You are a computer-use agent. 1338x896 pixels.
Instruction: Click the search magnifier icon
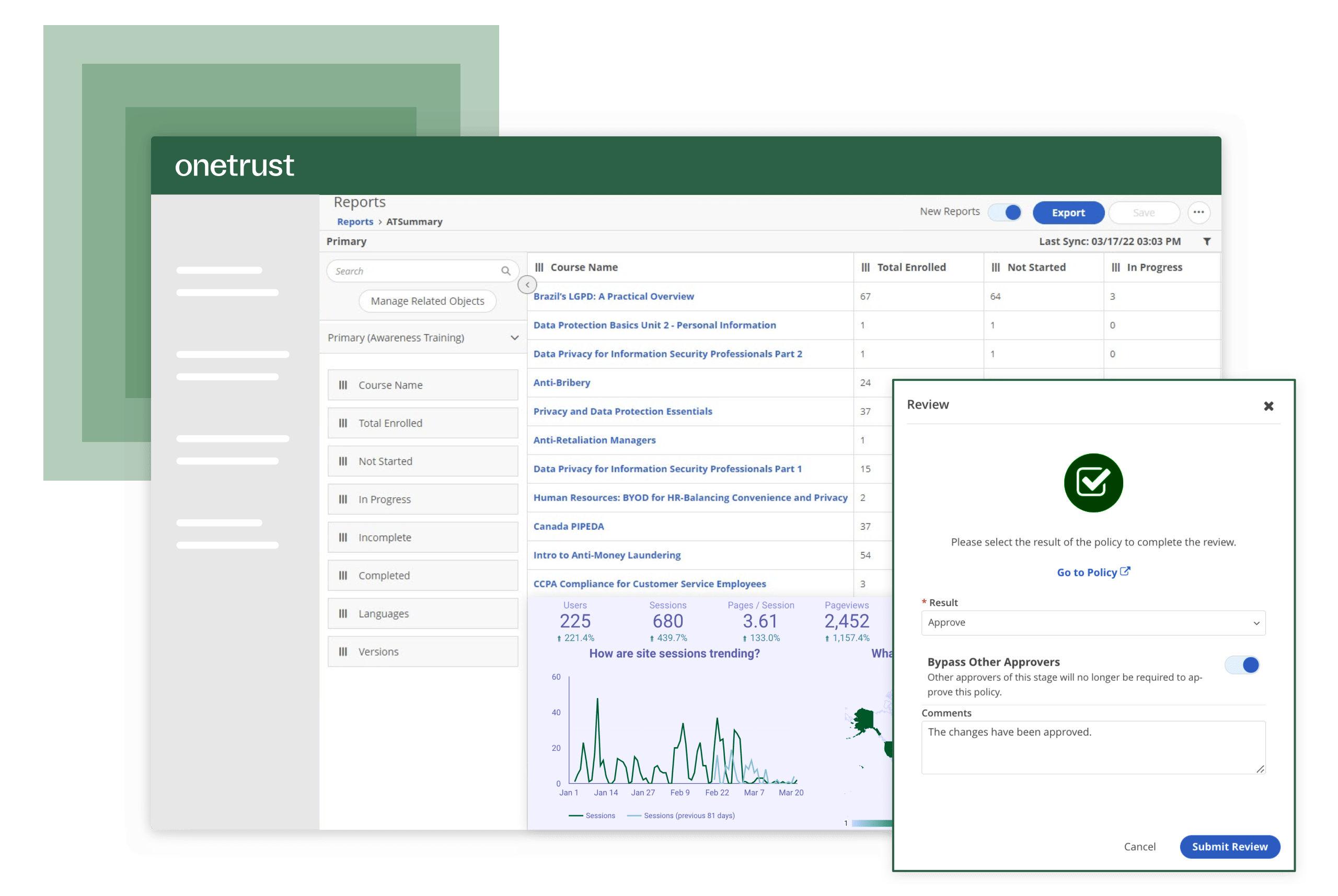pyautogui.click(x=505, y=271)
